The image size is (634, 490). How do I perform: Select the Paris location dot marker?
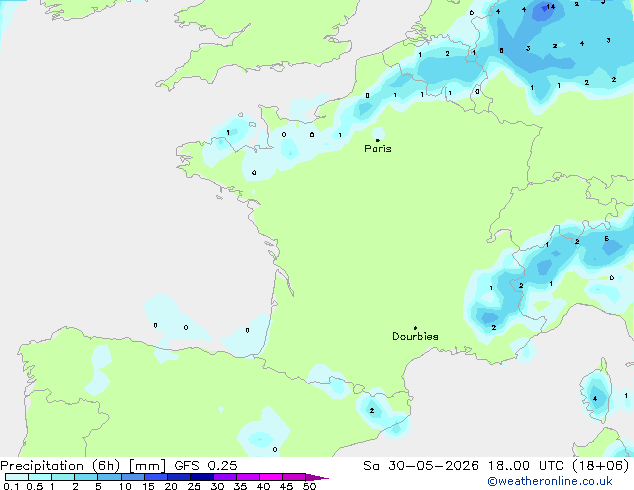tap(378, 140)
